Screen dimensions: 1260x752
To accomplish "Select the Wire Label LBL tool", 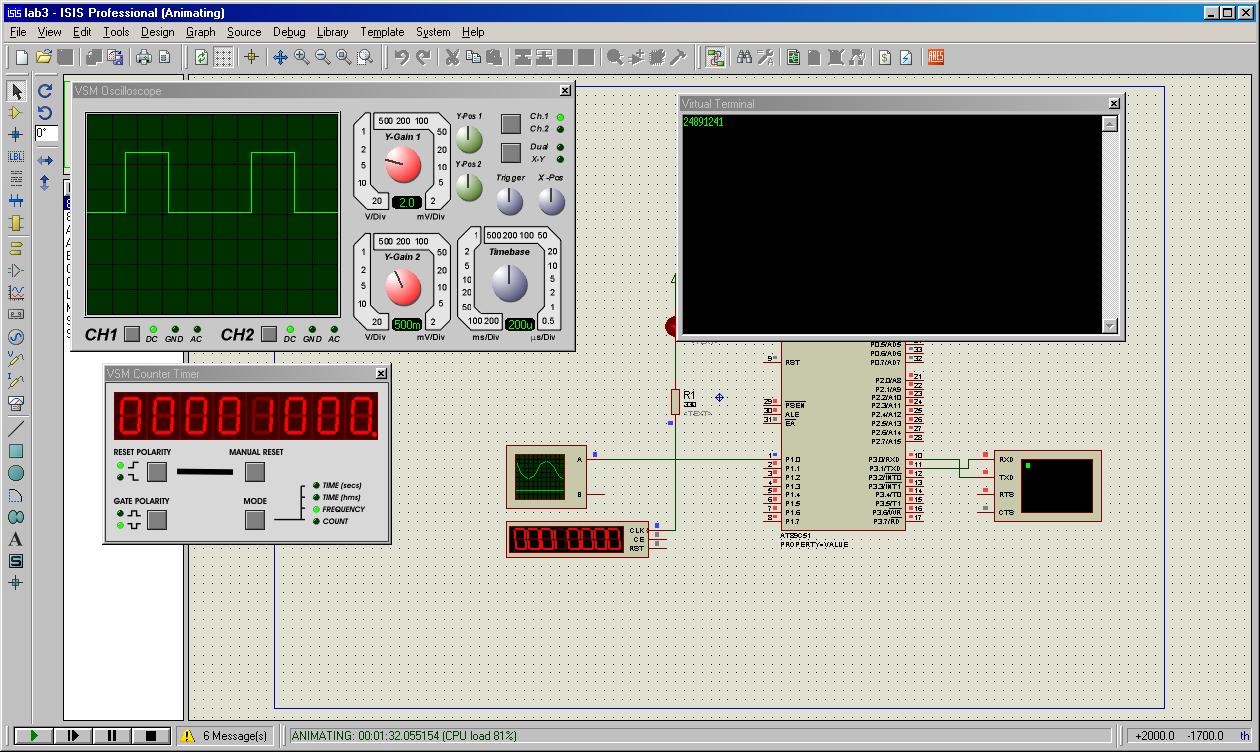I will (x=16, y=156).
